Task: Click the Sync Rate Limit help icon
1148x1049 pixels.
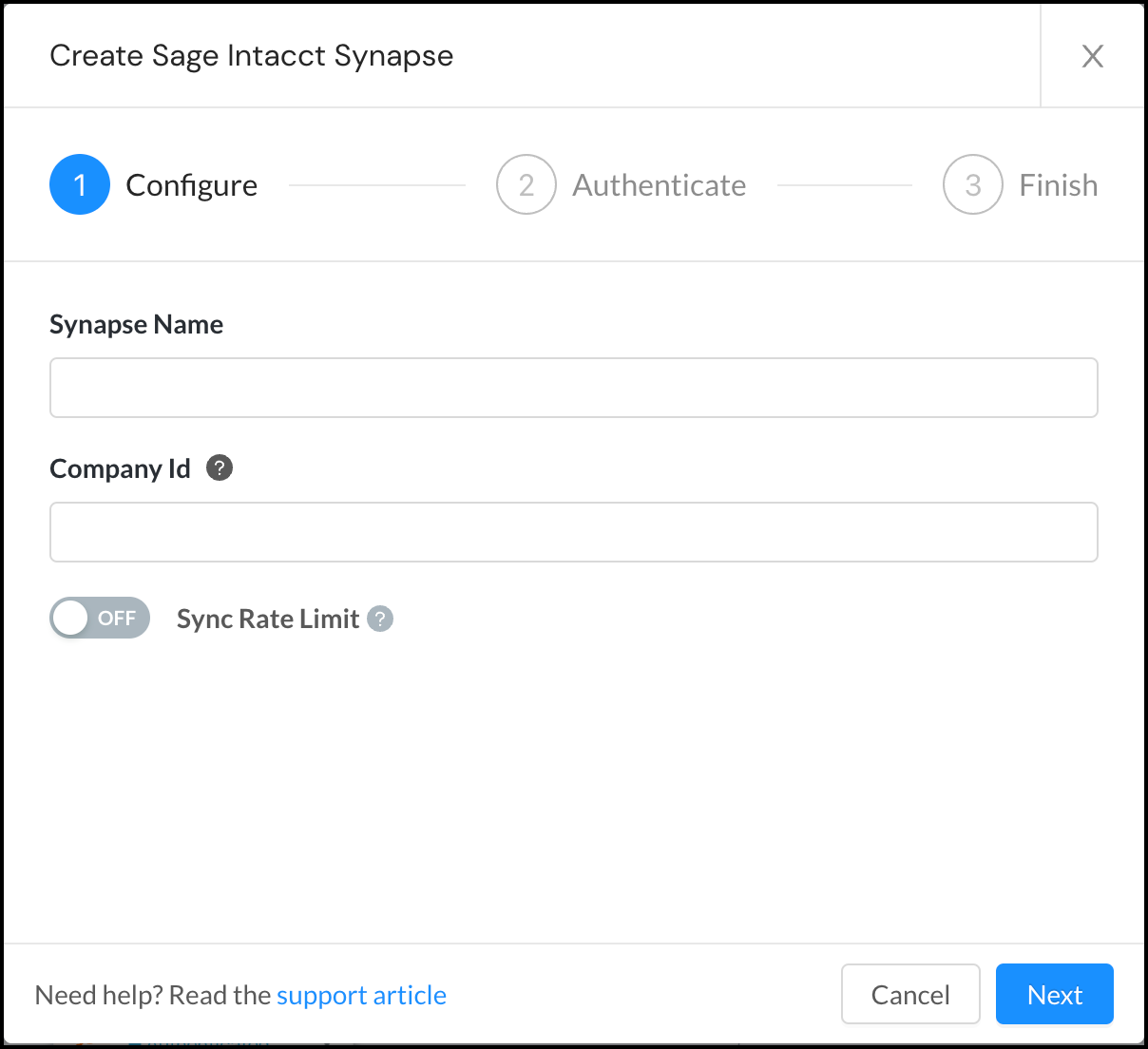Action: pos(380,619)
